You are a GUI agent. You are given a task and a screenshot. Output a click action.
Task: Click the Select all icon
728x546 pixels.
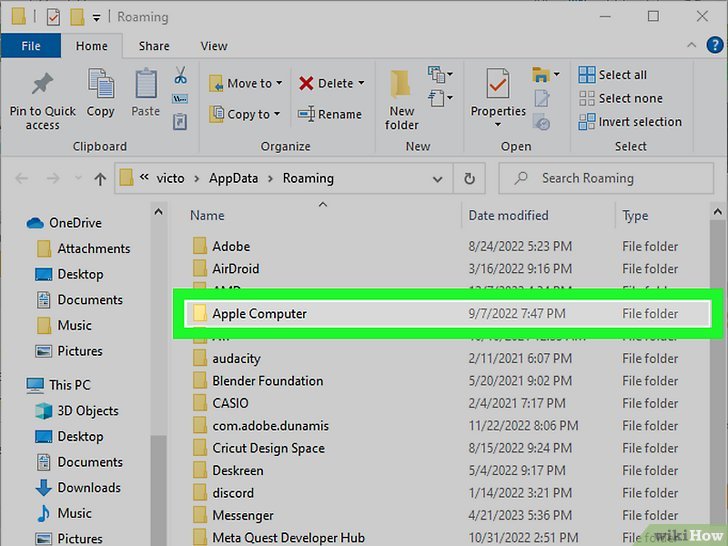[x=586, y=75]
